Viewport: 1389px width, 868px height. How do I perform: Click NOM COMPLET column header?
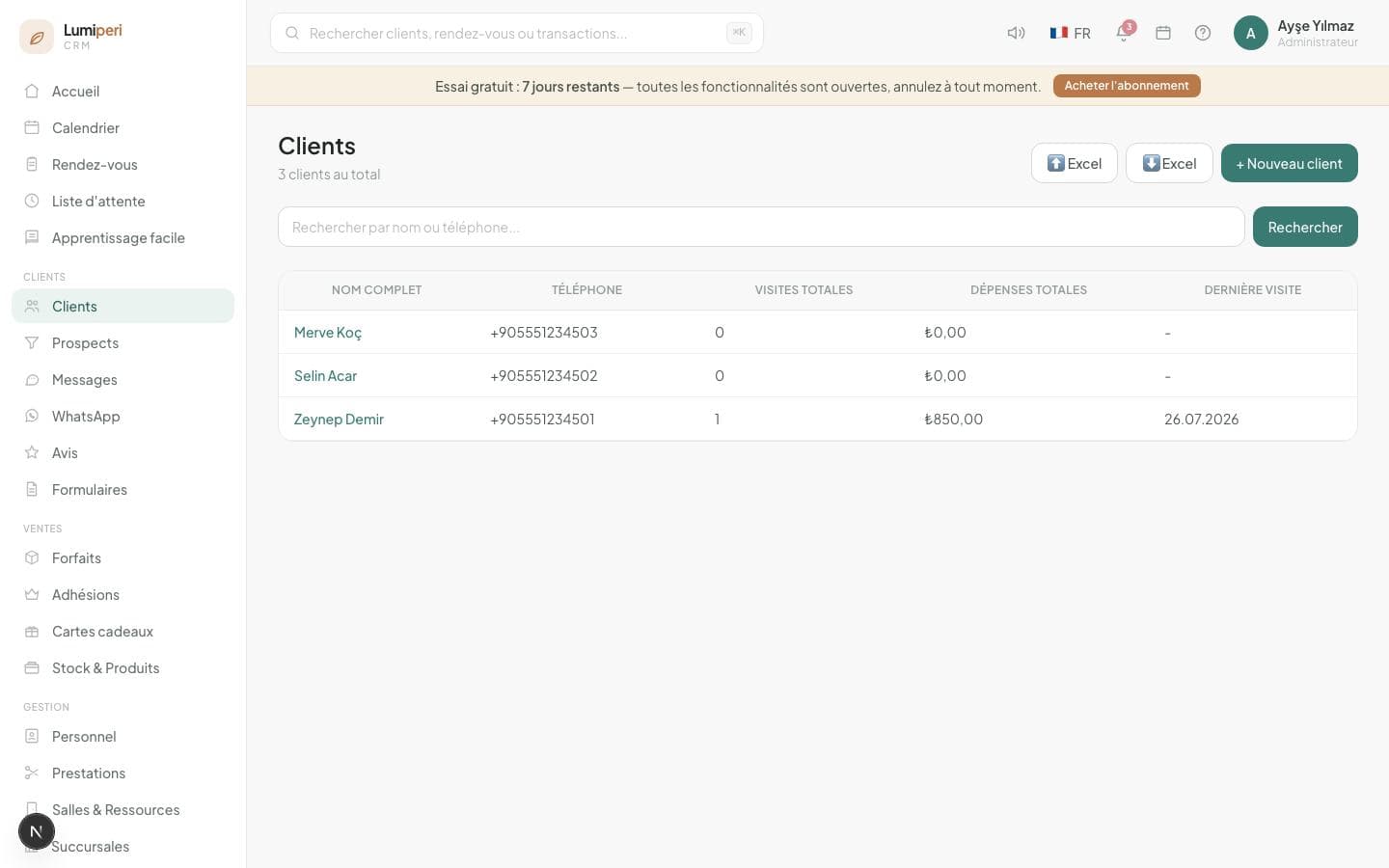click(x=376, y=289)
